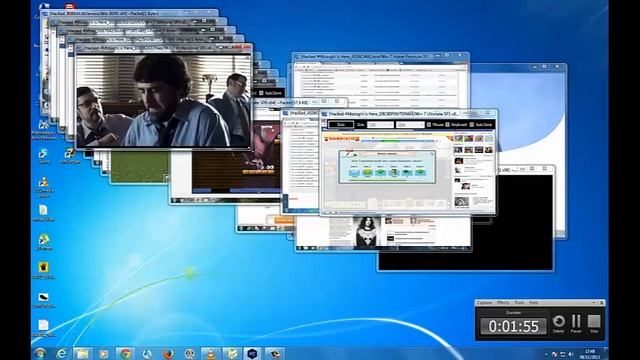Open the Tools menu in the recorder

pos(519,303)
